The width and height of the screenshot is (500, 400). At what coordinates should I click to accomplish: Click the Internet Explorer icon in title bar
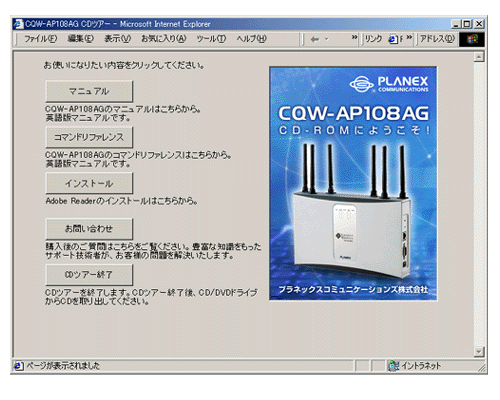tap(19, 24)
